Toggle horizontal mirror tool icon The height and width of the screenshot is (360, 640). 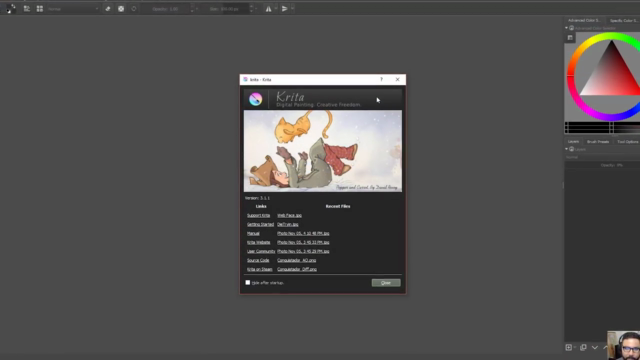click(268, 9)
